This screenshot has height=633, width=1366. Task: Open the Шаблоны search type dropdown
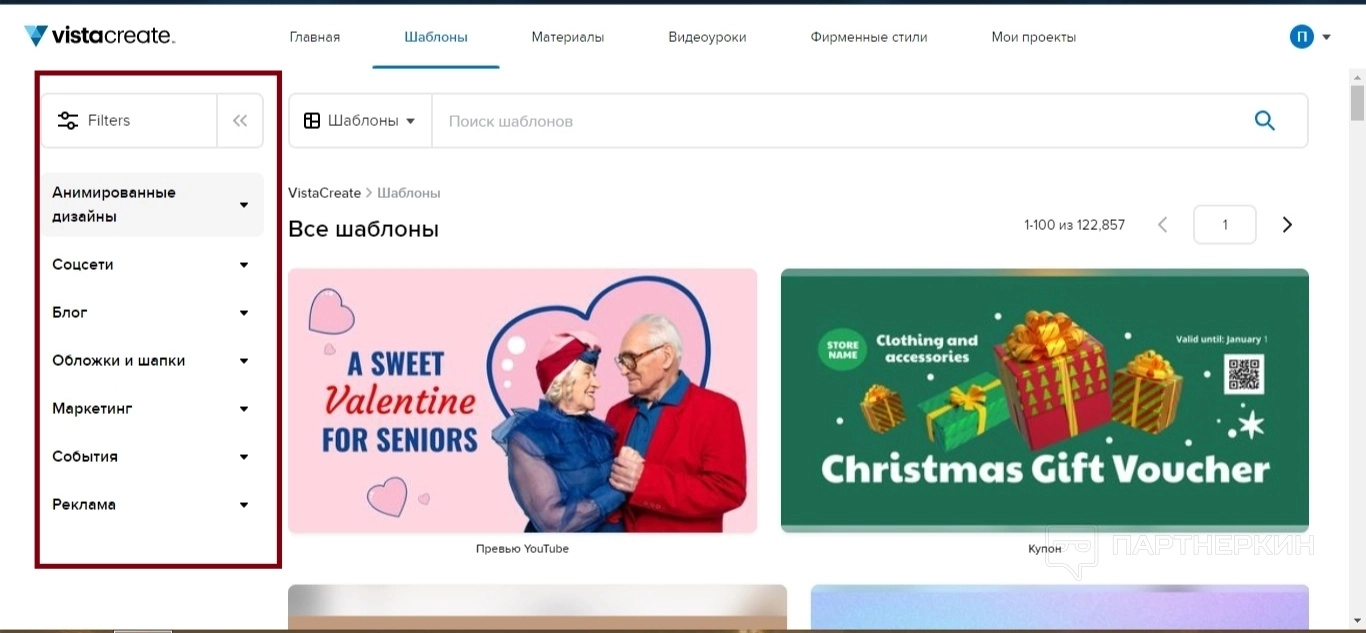click(360, 121)
